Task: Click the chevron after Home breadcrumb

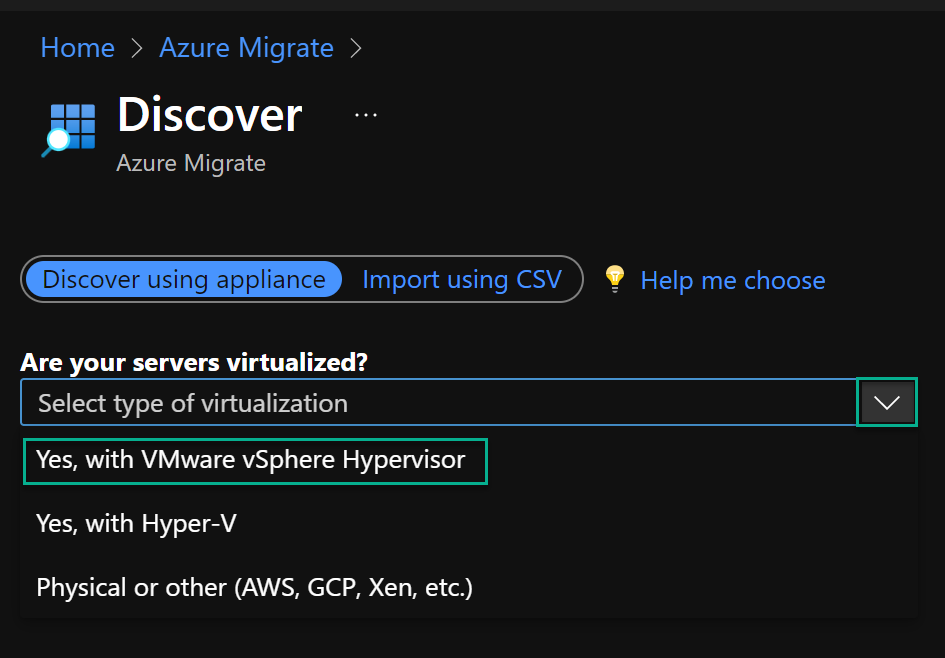Action: 137,48
